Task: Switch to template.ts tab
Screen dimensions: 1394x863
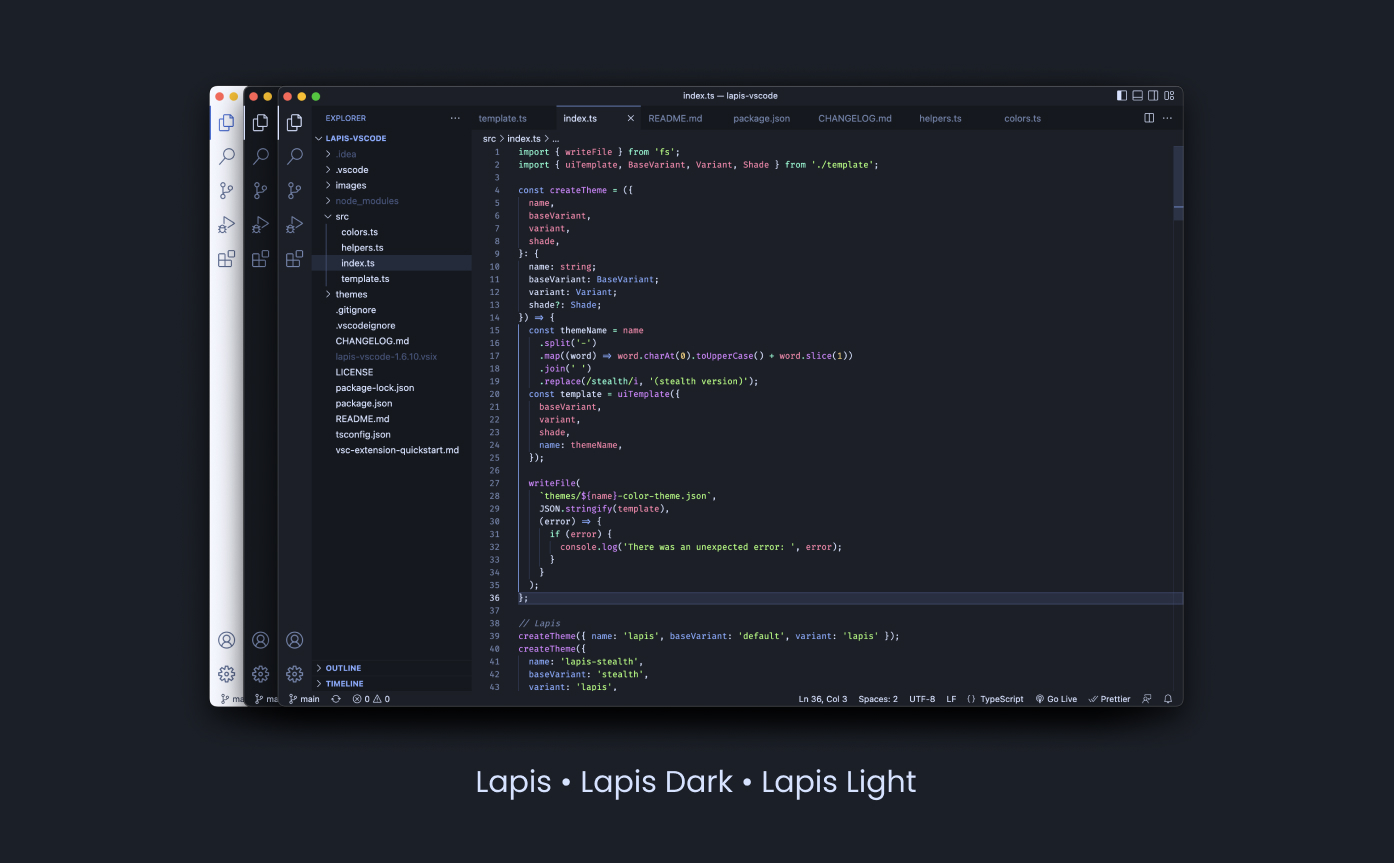Action: 513,118
